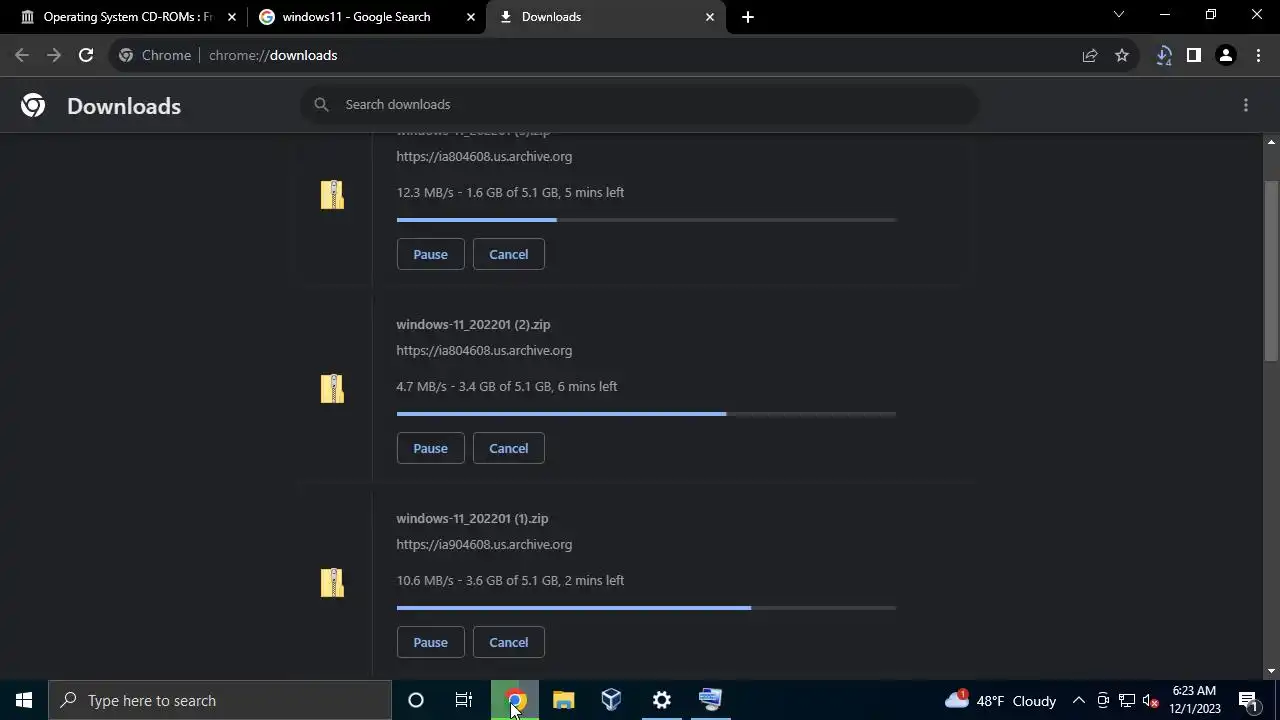Pause the 12.3 MB/s download
1280x720 pixels.
click(430, 254)
